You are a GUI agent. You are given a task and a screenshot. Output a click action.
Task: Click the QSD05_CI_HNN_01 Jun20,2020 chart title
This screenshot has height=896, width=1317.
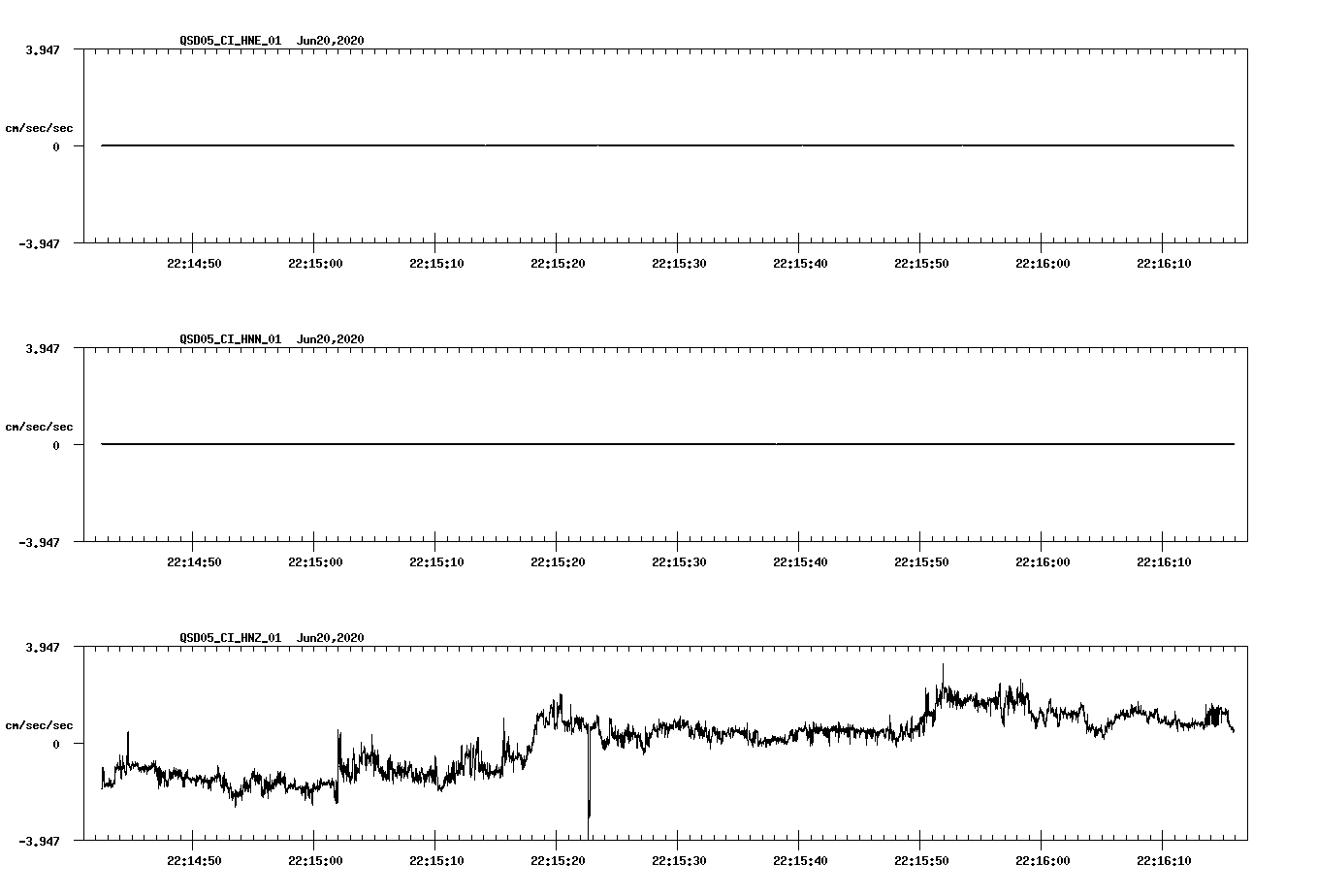coord(272,338)
